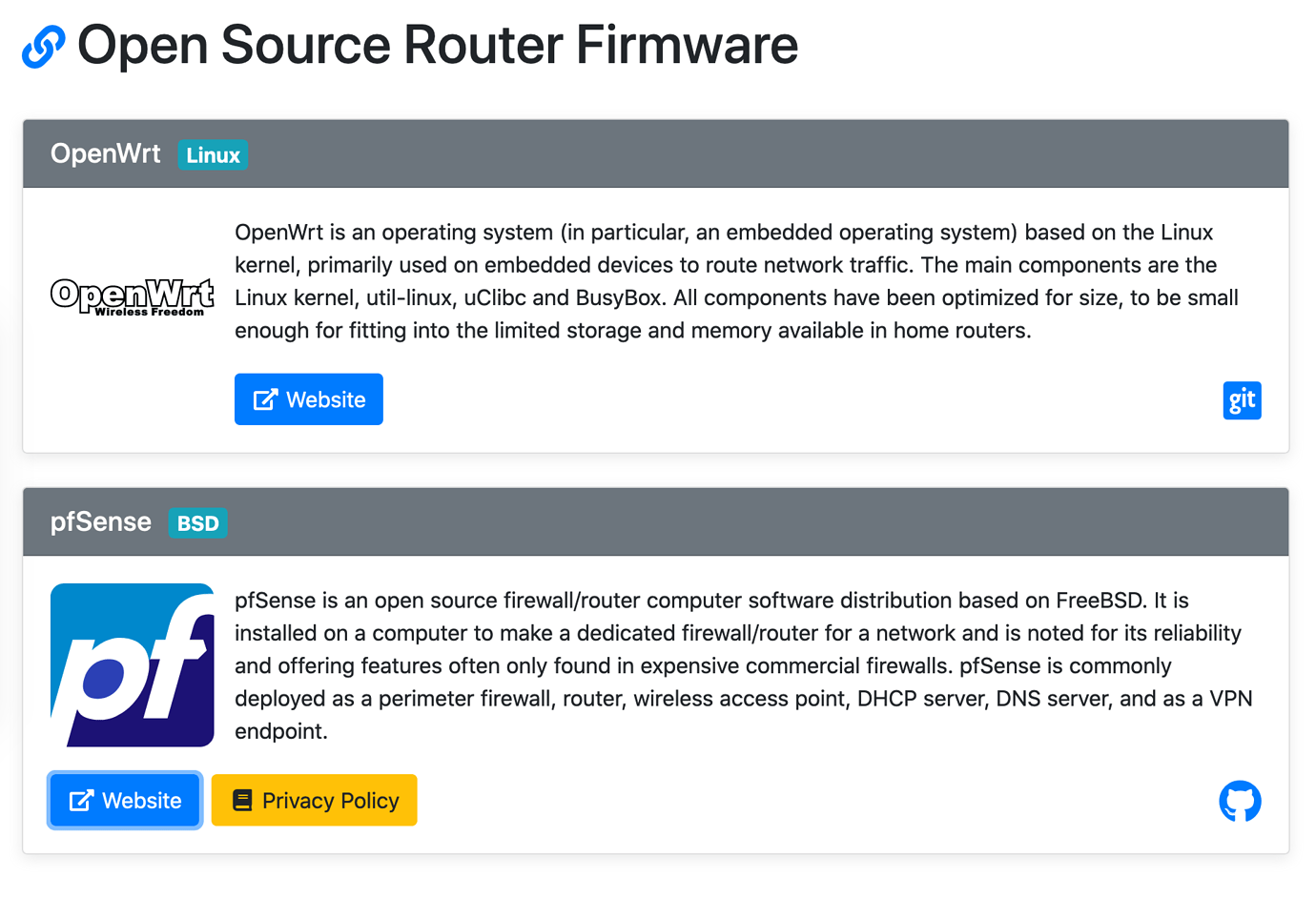This screenshot has height=898, width=1316.
Task: Click the pfSense card header title
Action: (x=100, y=522)
